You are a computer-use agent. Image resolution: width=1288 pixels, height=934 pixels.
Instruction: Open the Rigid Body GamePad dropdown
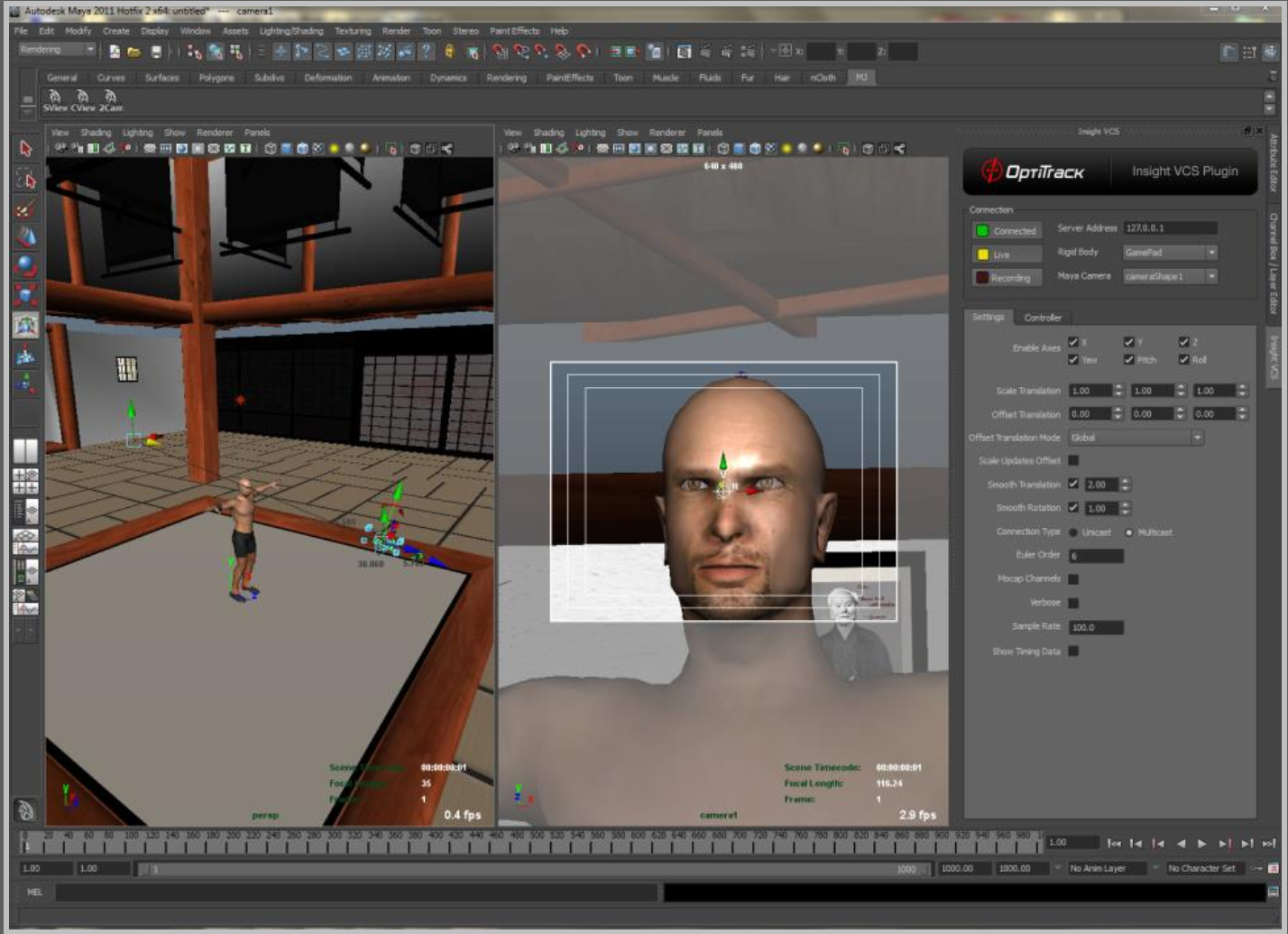(x=1211, y=253)
